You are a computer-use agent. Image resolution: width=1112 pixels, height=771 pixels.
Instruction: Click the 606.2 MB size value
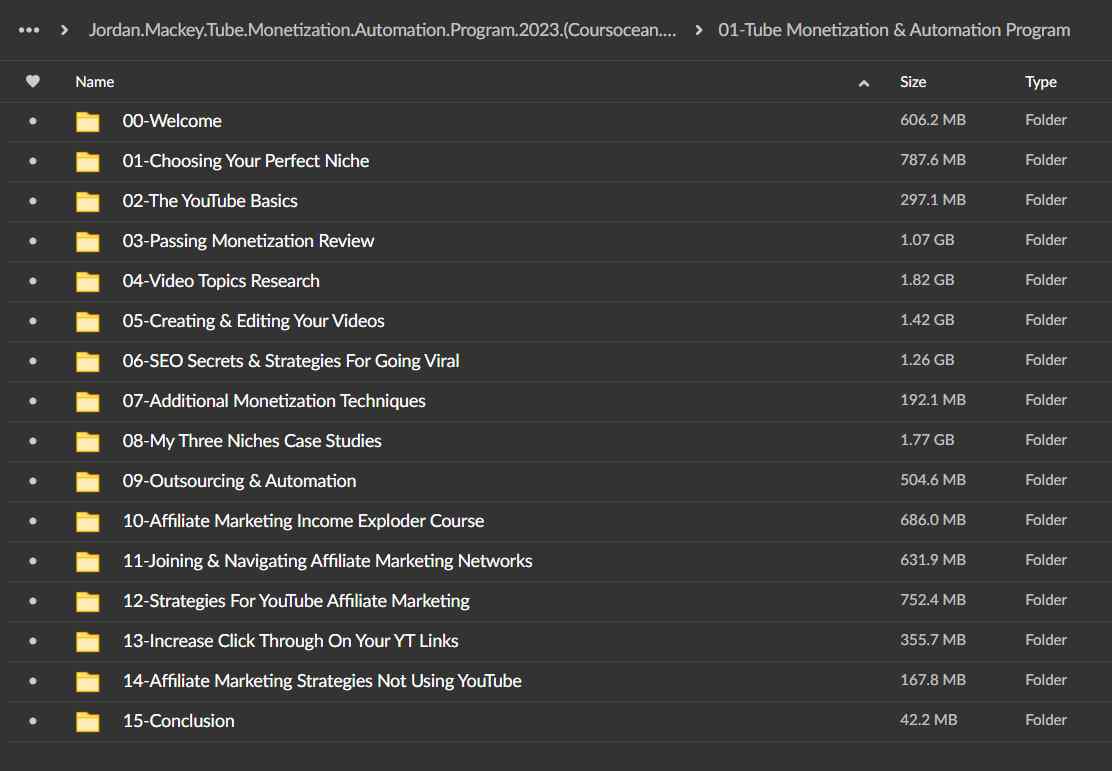(x=933, y=120)
